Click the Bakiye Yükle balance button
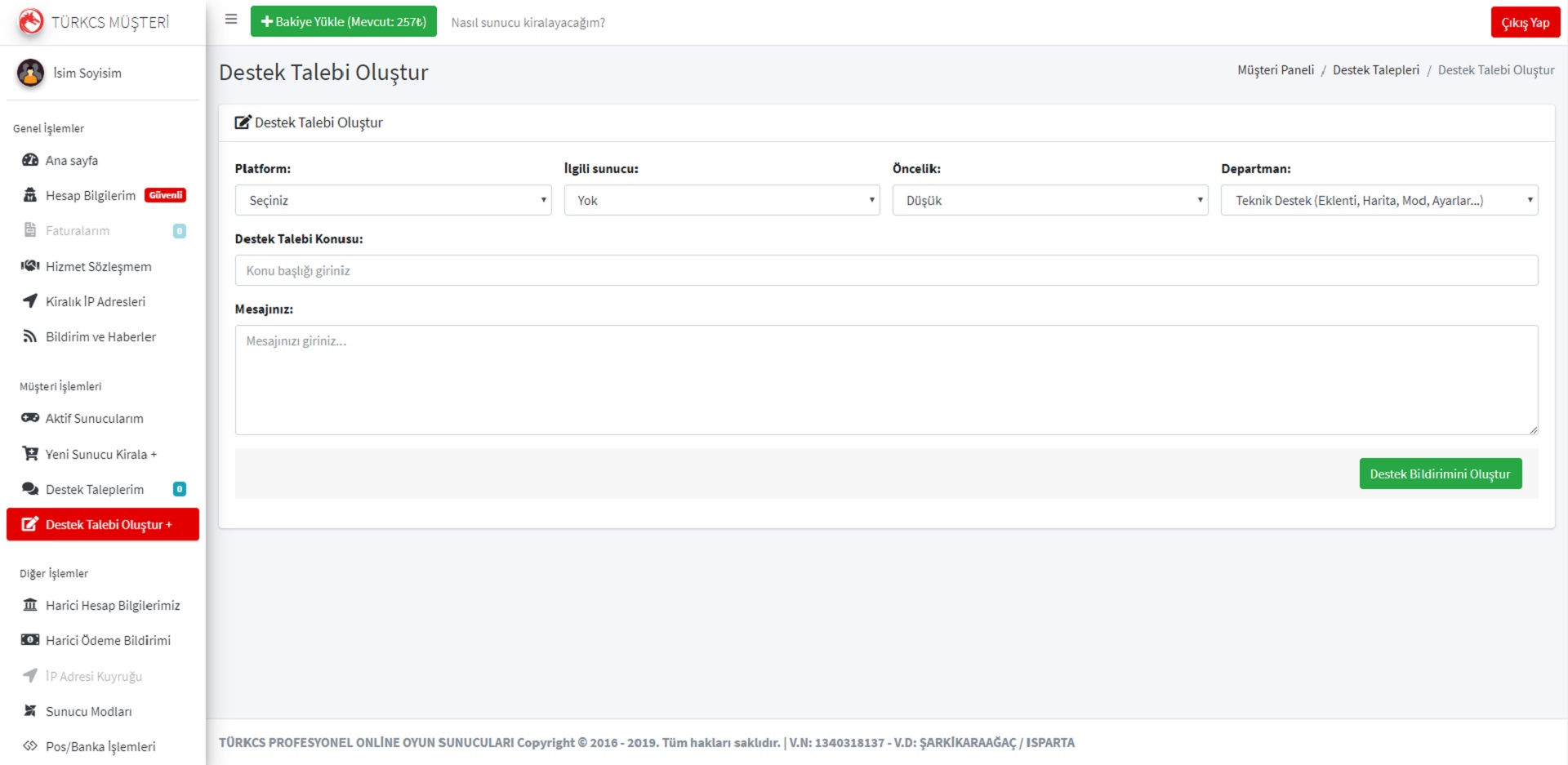The height and width of the screenshot is (765, 1568). [x=343, y=22]
